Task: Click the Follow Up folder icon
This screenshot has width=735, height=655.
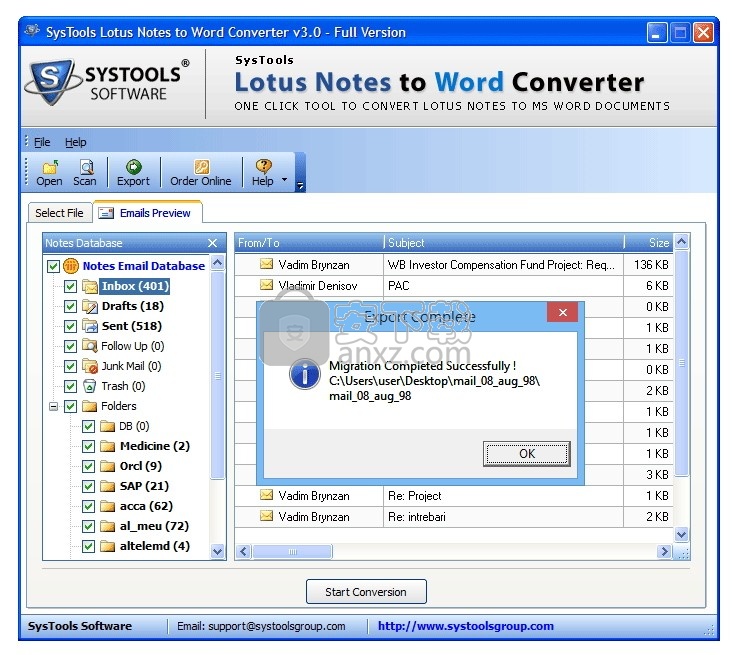Action: tap(90, 346)
